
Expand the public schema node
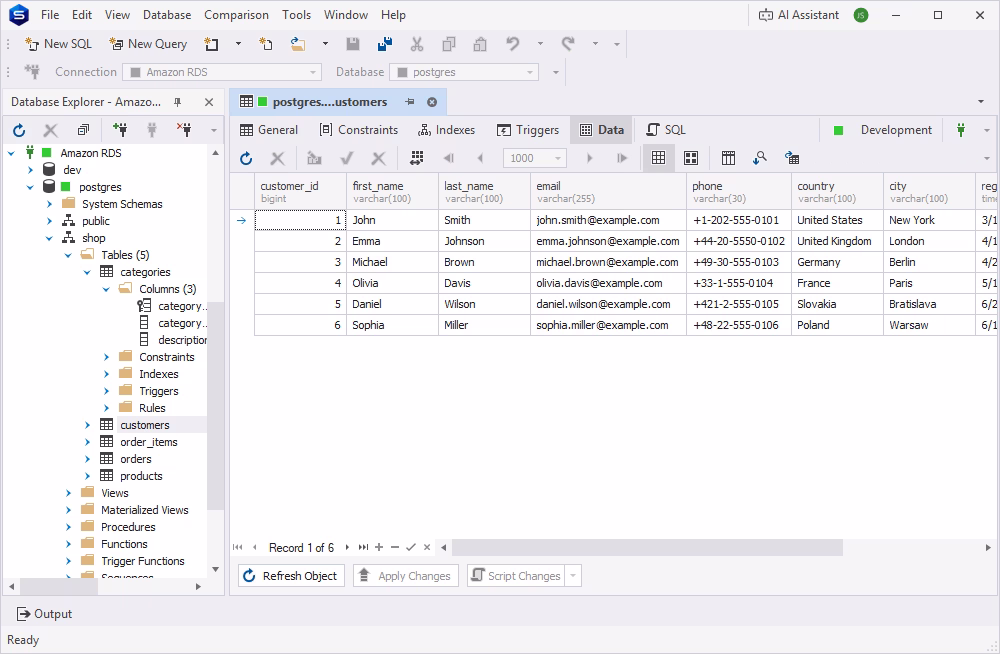pyautogui.click(x=50, y=221)
